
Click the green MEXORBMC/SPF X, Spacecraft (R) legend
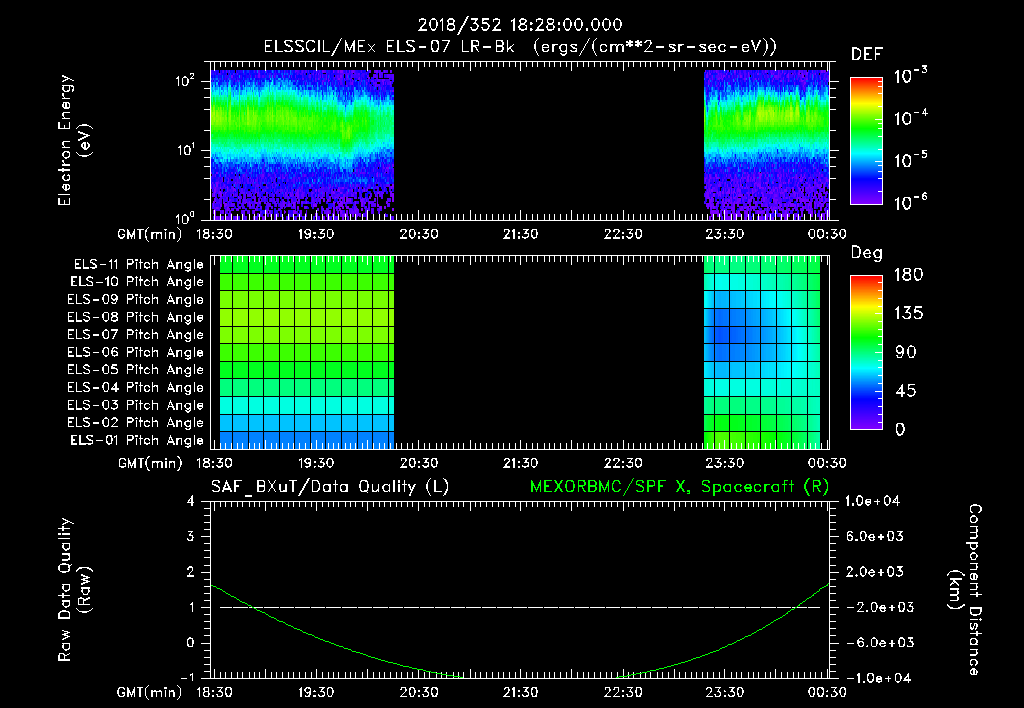point(679,487)
